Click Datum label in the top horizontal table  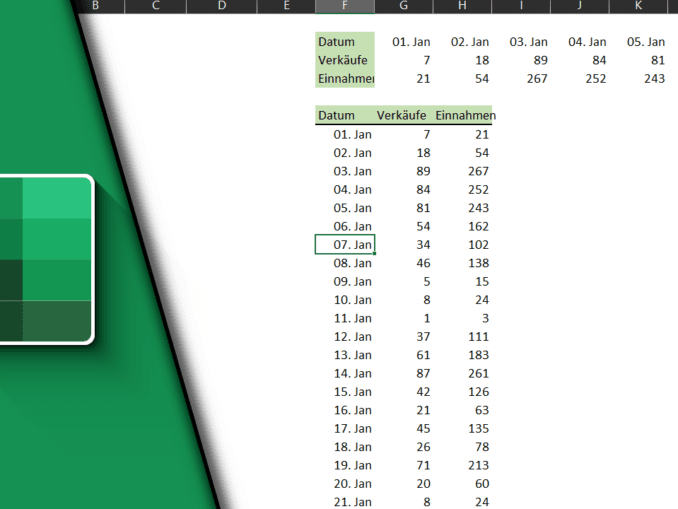pos(337,42)
